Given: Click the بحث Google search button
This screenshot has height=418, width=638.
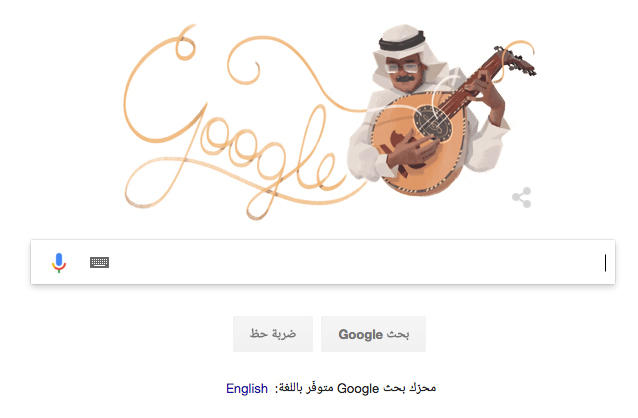Looking at the screenshot, I should 374,334.
